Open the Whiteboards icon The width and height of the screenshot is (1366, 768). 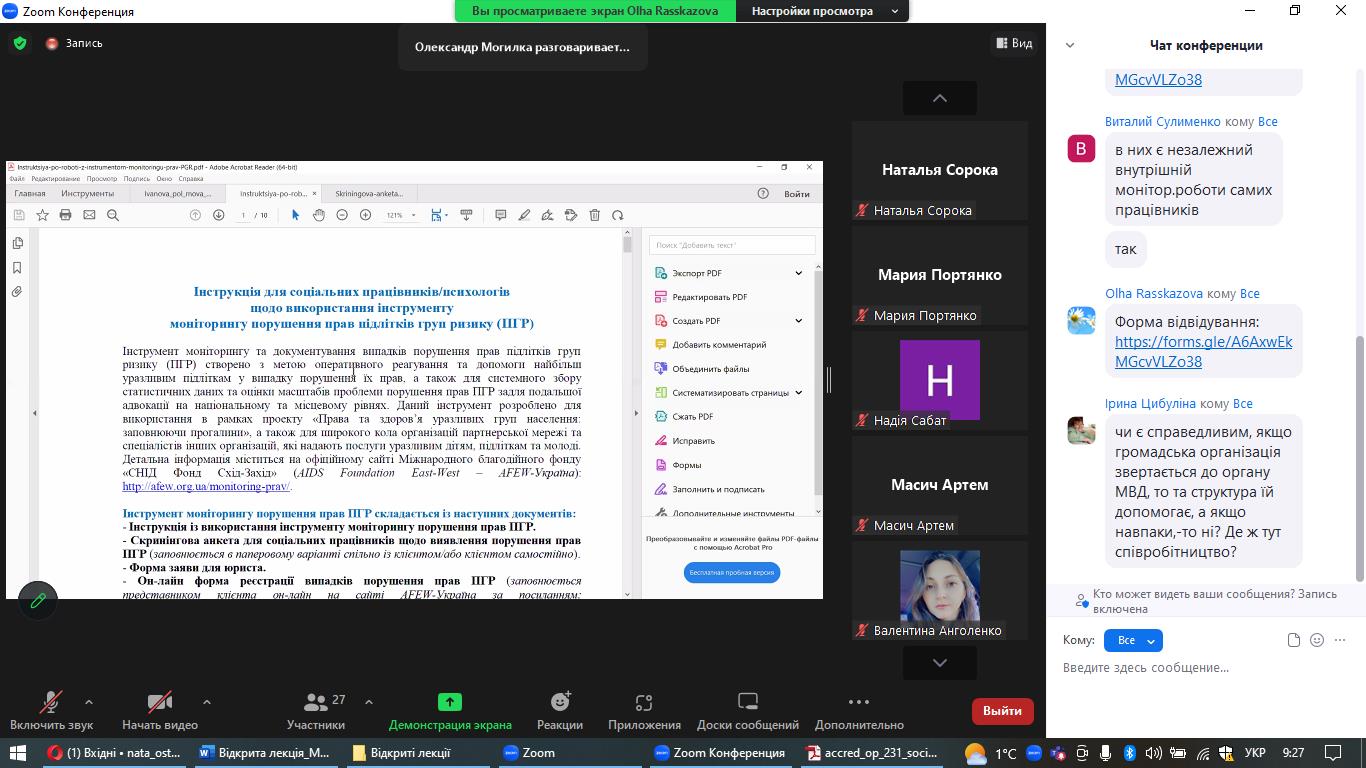(748, 703)
